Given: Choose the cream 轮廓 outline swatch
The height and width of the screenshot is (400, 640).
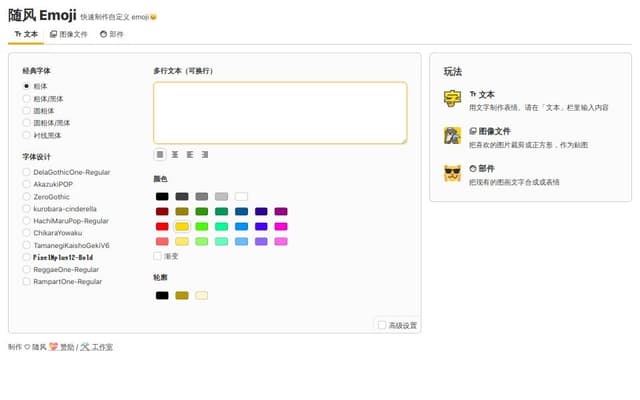Looking at the screenshot, I should point(202,296).
